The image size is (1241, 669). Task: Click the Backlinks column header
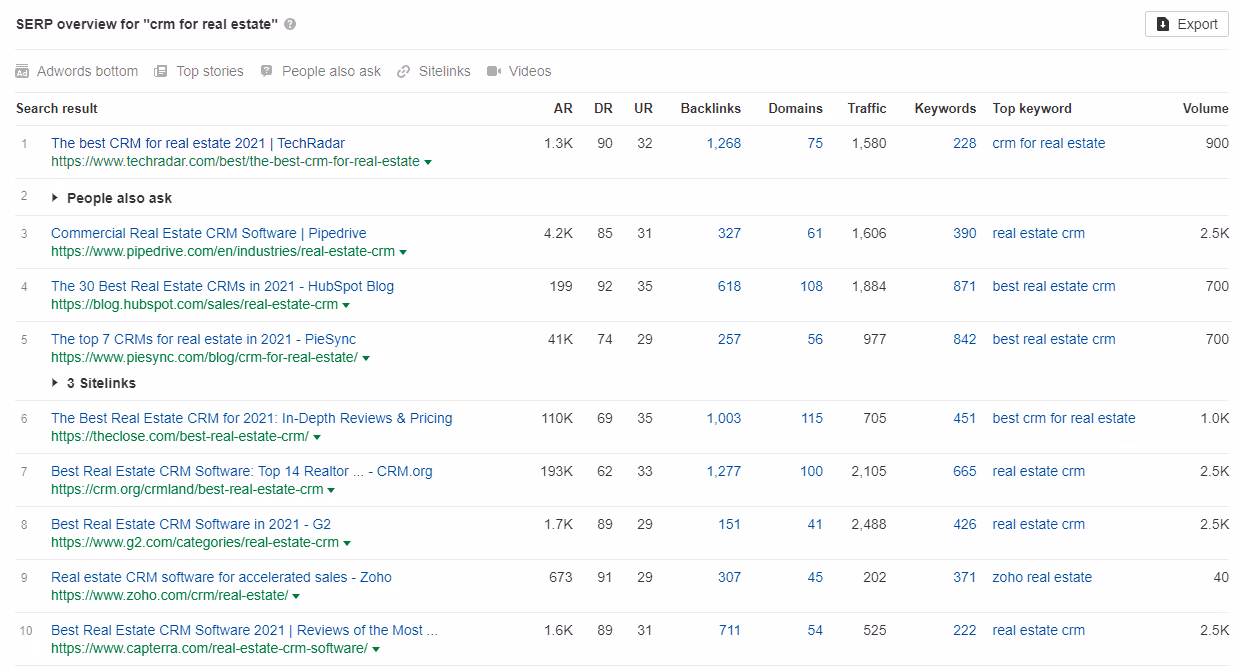(711, 108)
